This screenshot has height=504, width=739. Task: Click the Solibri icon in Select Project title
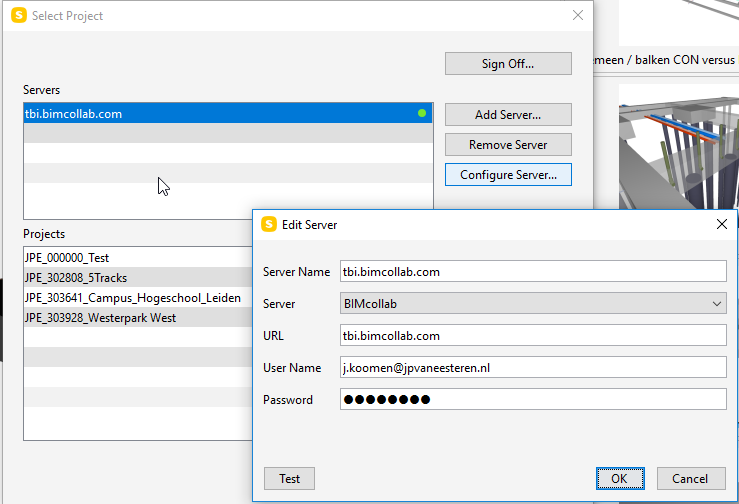pyautogui.click(x=19, y=15)
